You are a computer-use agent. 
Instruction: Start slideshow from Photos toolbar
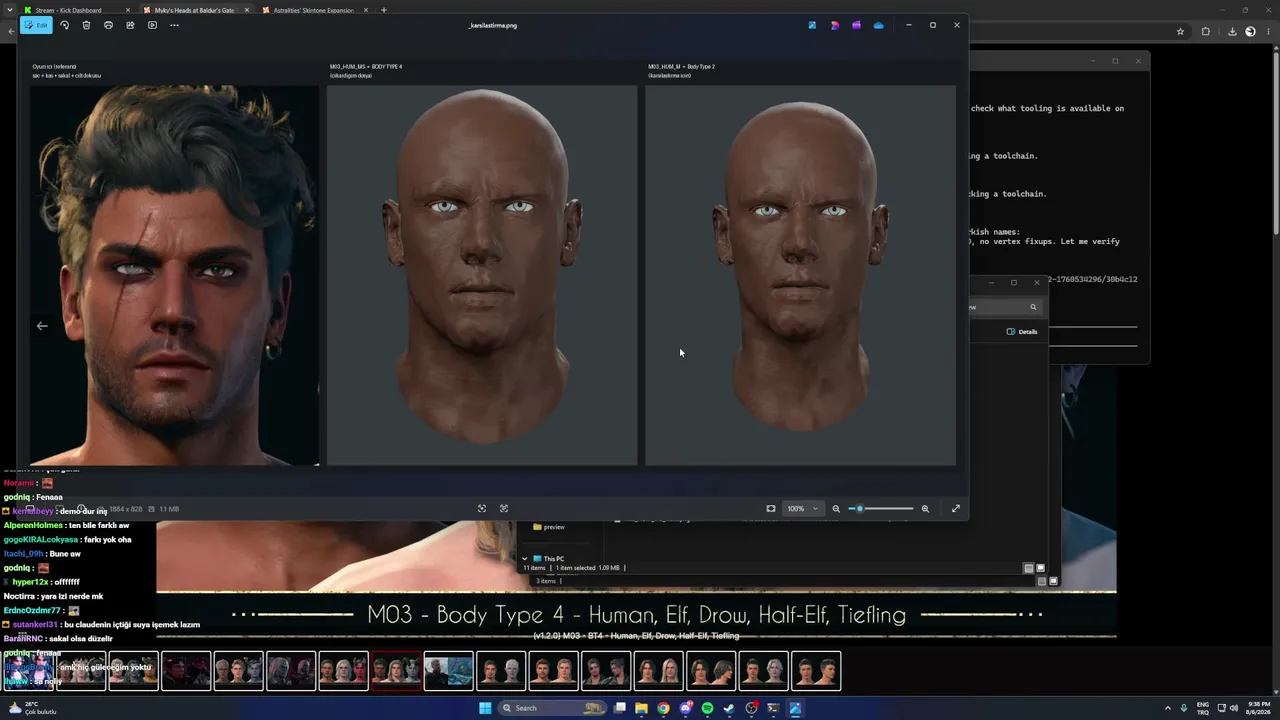[x=152, y=25]
